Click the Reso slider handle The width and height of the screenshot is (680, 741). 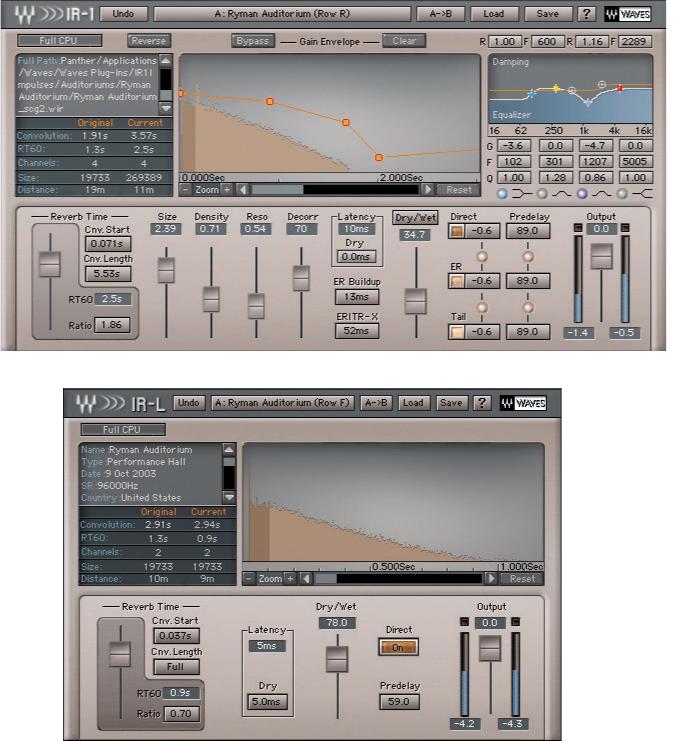tap(256, 306)
